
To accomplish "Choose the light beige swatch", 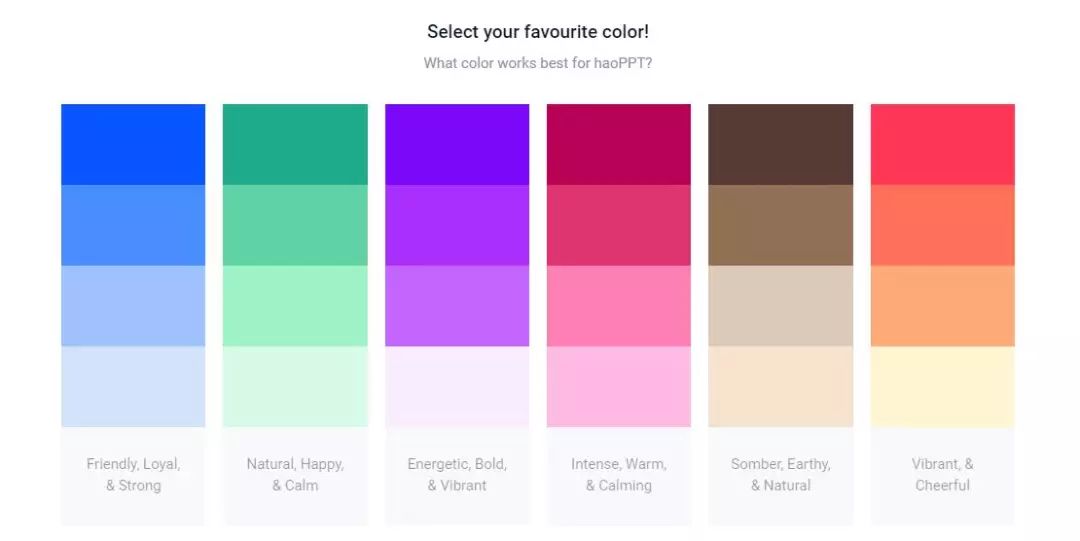I will [x=780, y=306].
